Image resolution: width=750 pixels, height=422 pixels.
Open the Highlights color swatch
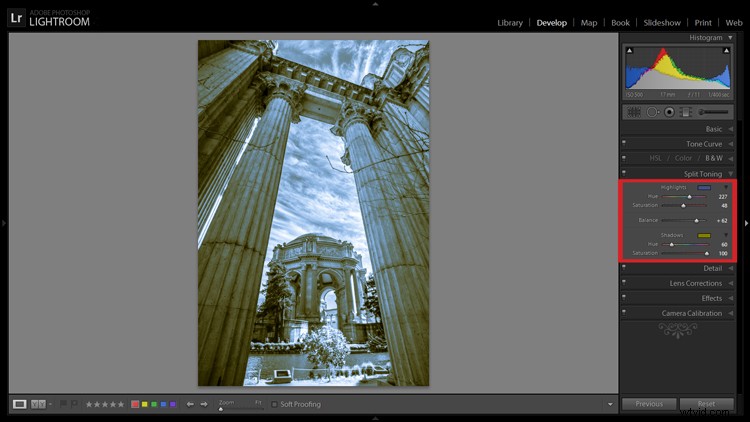[704, 188]
